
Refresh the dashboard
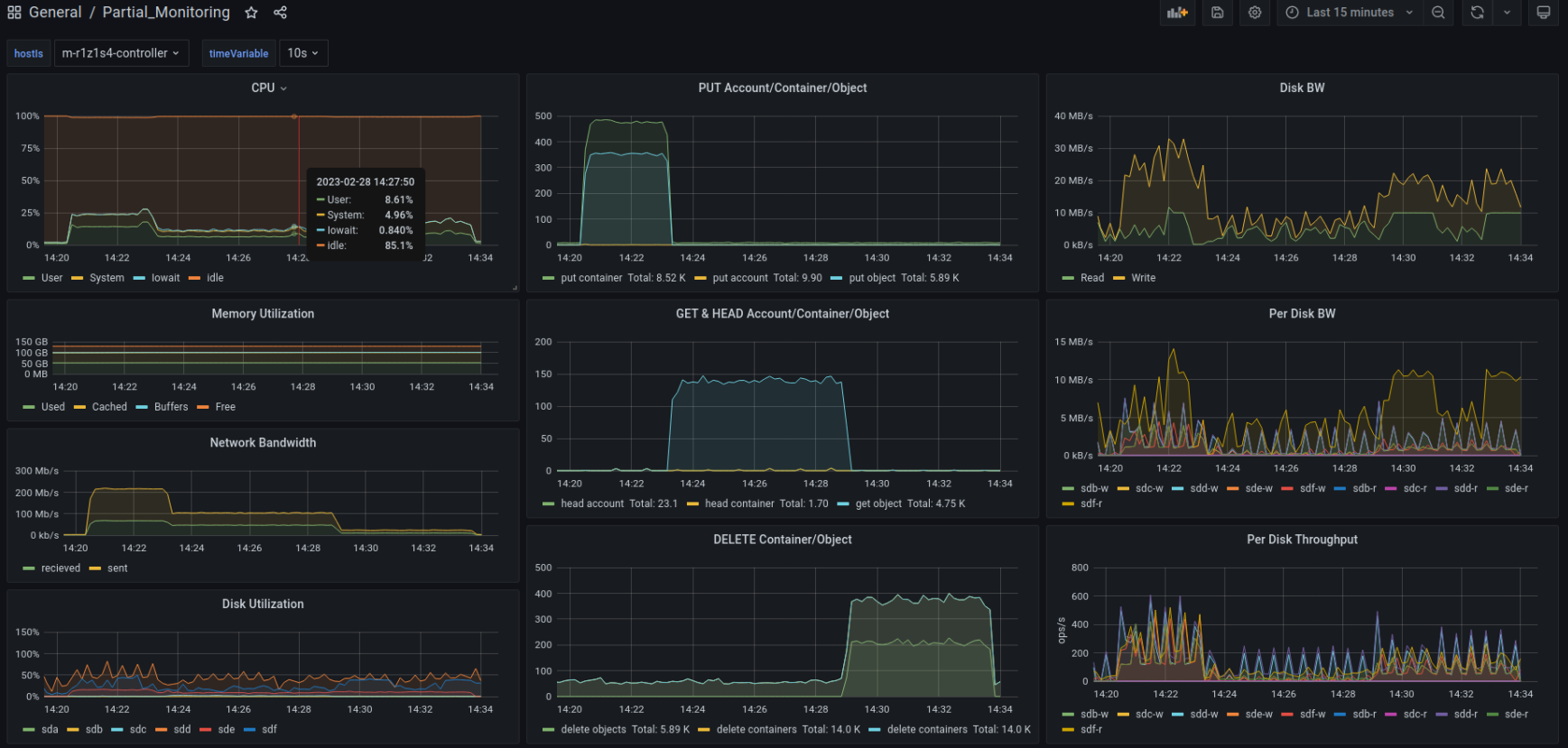[1477, 13]
